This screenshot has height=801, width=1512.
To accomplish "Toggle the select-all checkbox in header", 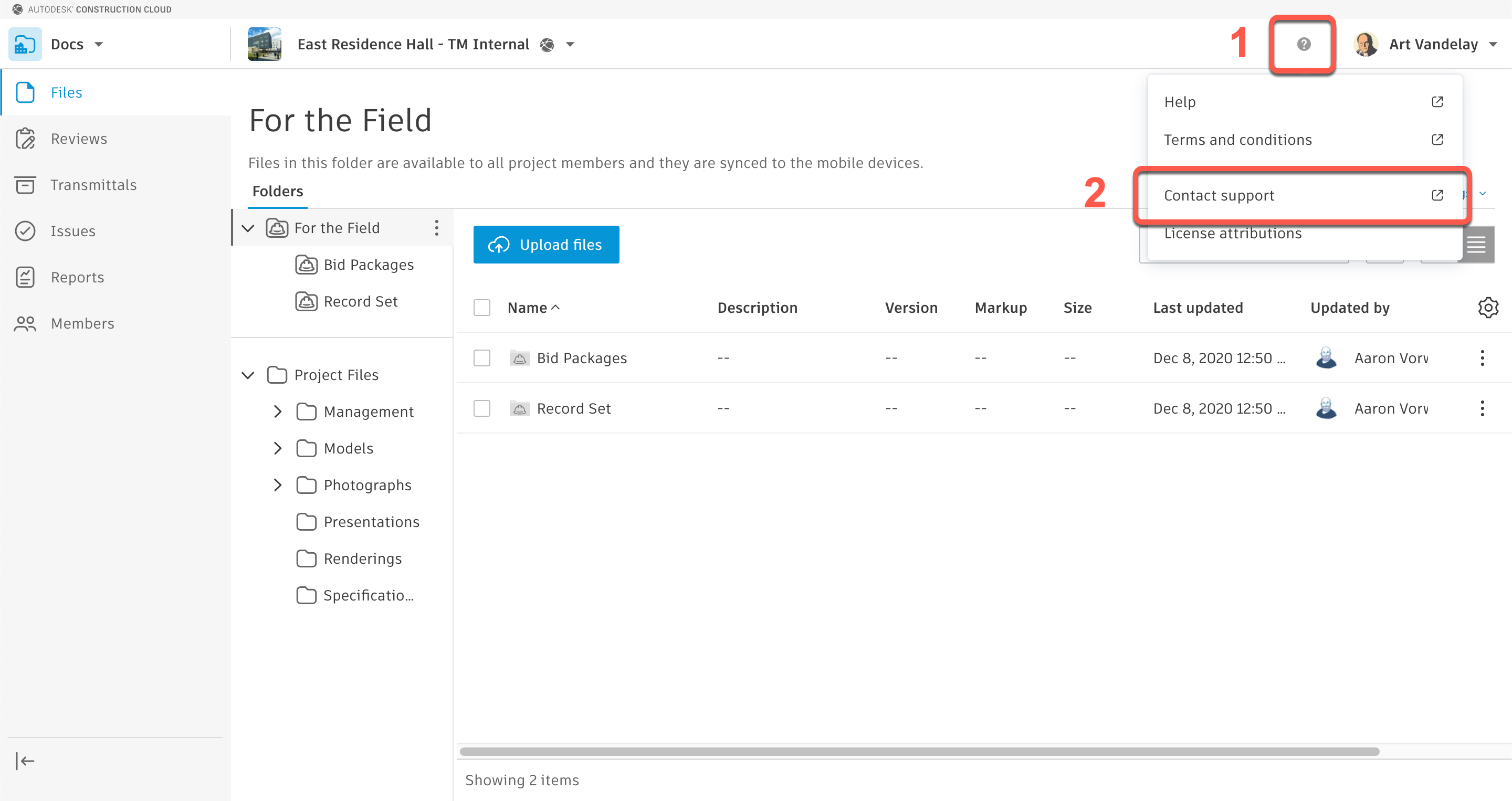I will (x=481, y=308).
